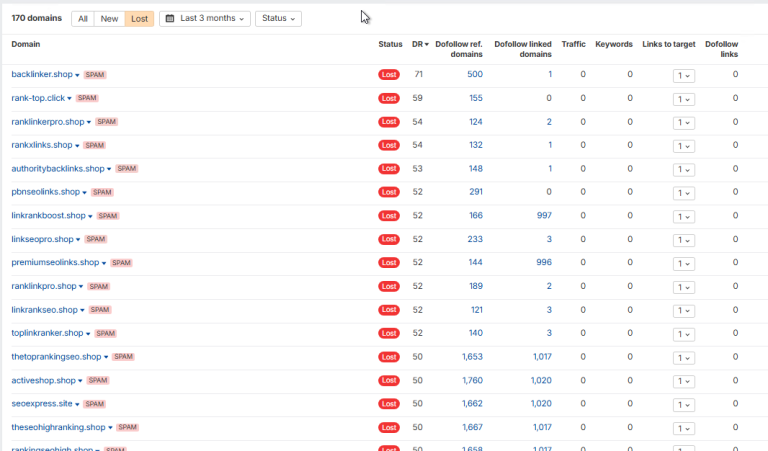Select the All filter tab
Image resolution: width=768 pixels, height=451 pixels.
pyautogui.click(x=83, y=19)
